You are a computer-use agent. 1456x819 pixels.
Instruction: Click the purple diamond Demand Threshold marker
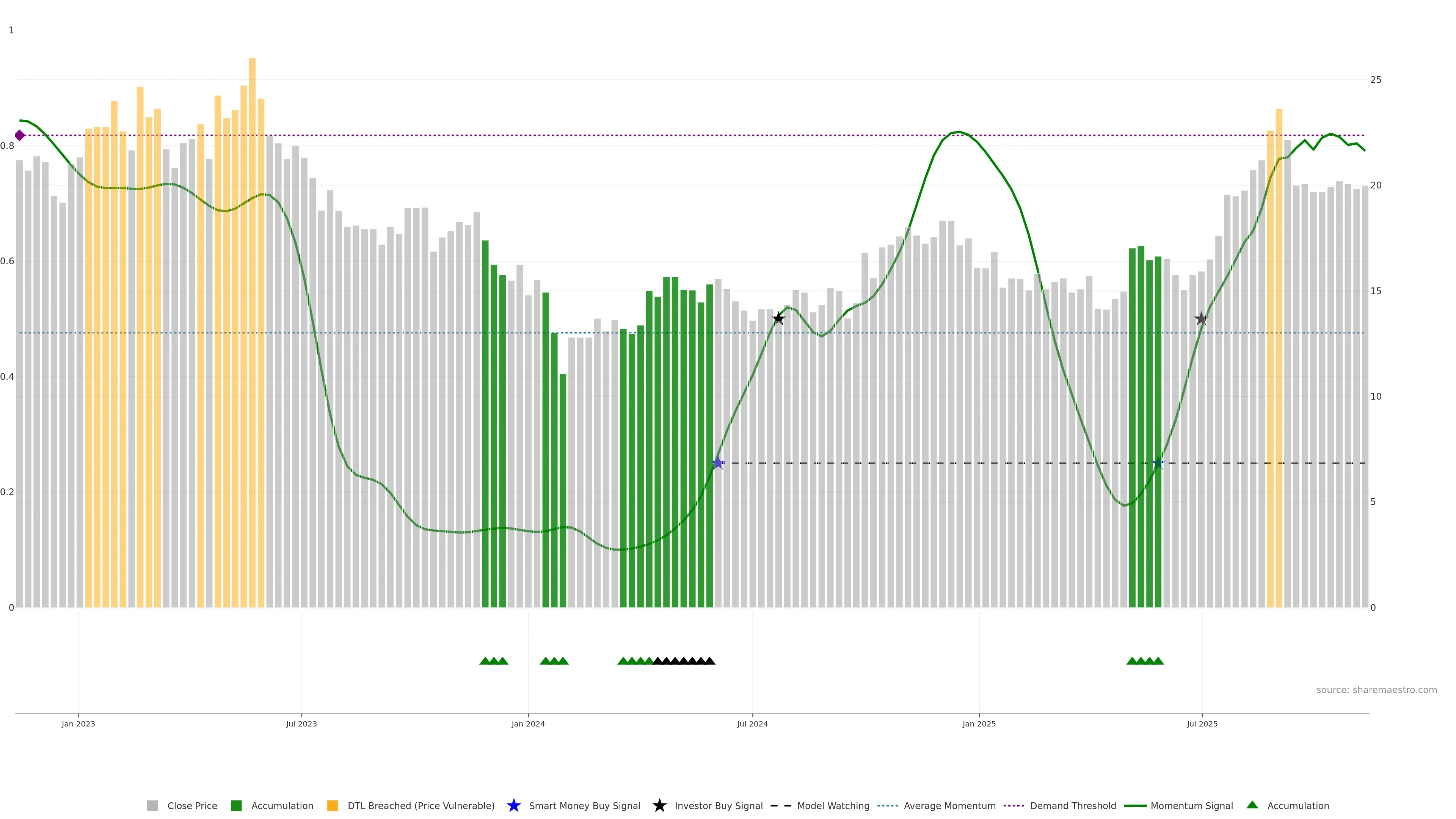pos(20,136)
